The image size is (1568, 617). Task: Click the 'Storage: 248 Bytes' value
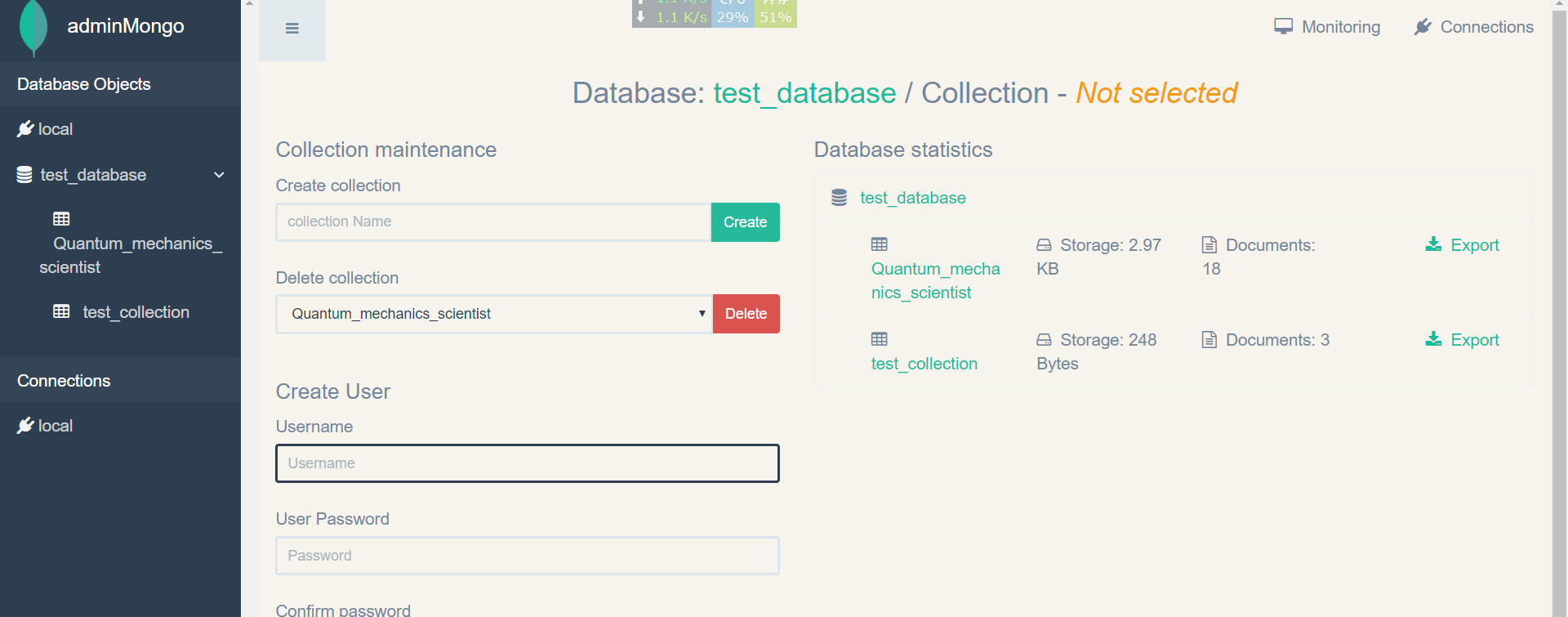[x=1097, y=351]
